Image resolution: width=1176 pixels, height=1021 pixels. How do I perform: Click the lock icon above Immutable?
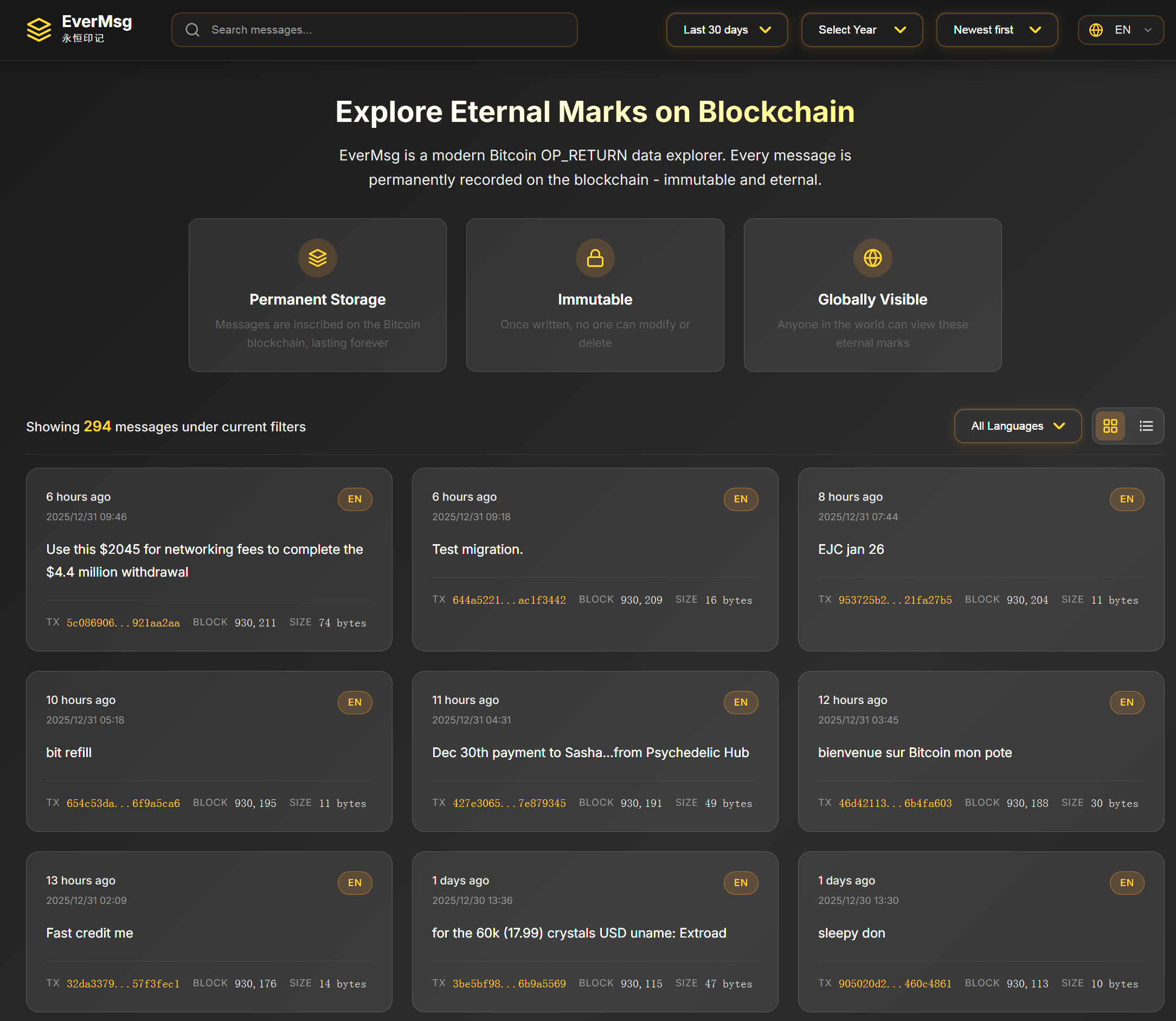click(595, 257)
